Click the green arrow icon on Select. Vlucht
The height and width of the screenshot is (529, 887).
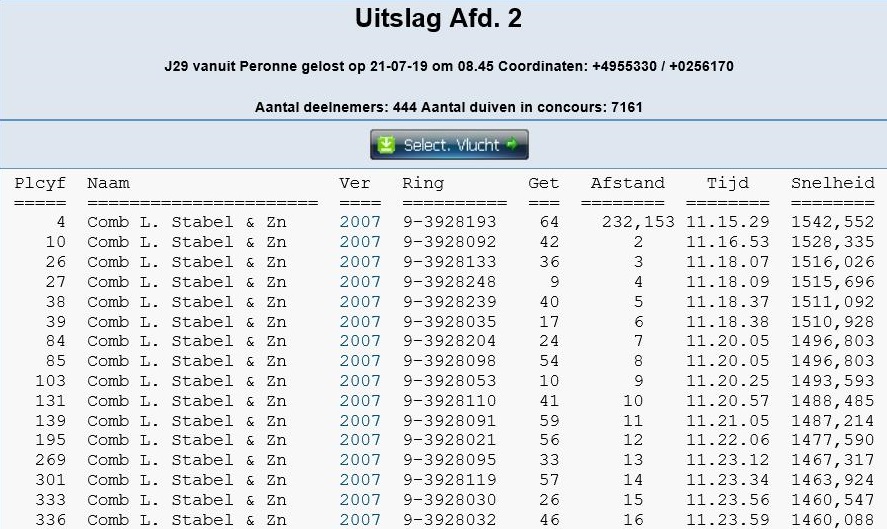[x=512, y=144]
